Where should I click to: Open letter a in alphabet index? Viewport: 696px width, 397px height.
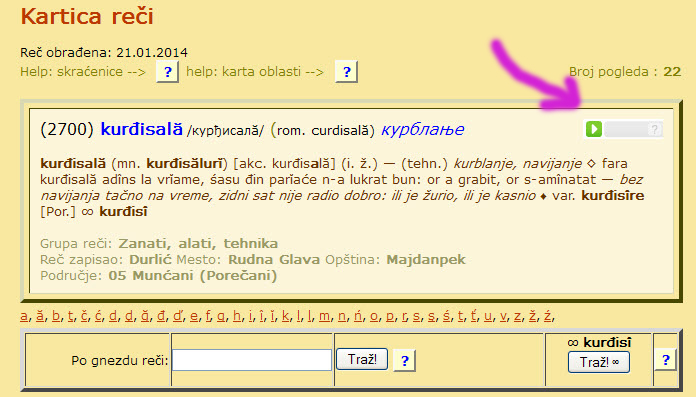(24, 316)
